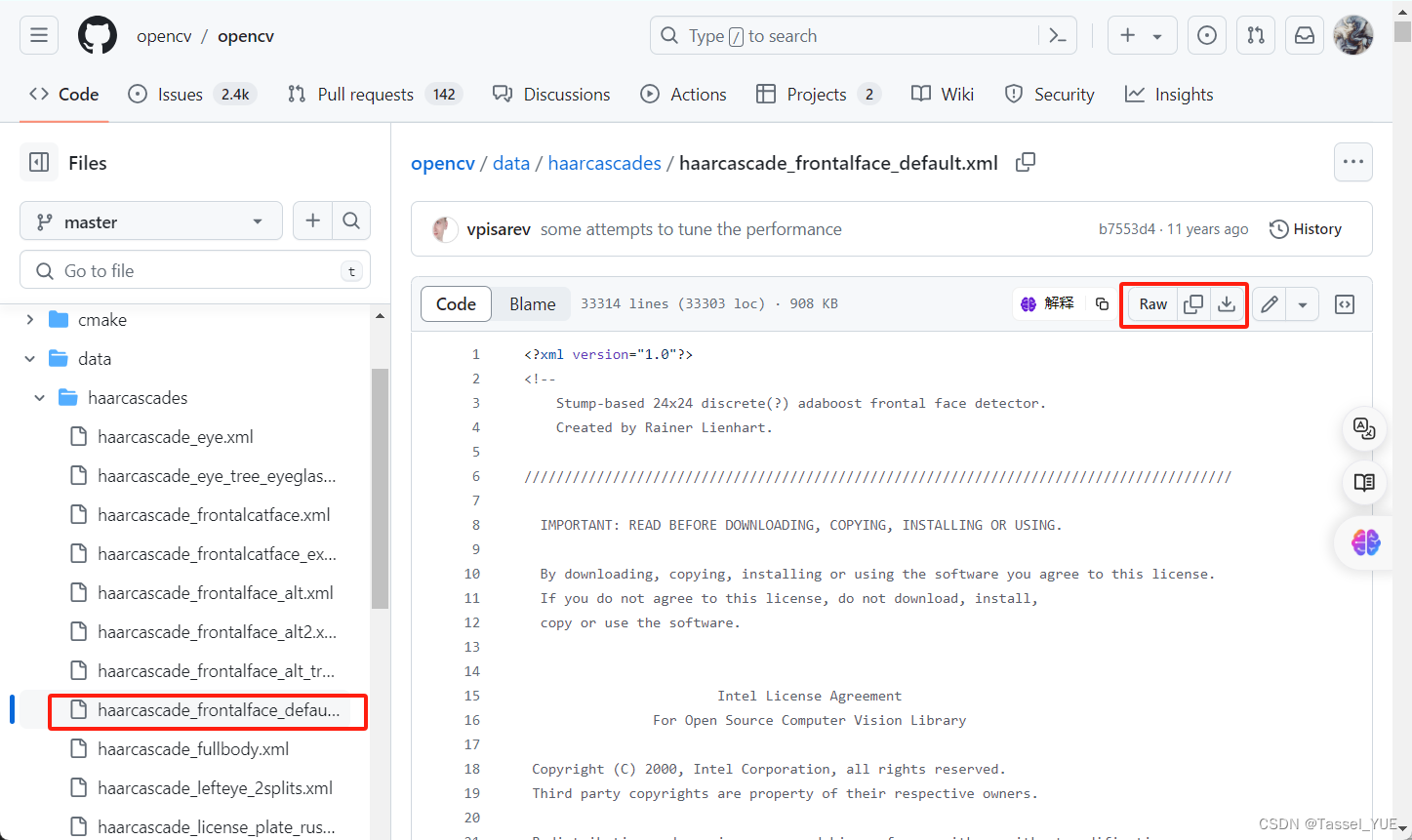Download the raw file icon
1412x840 pixels.
tap(1227, 304)
